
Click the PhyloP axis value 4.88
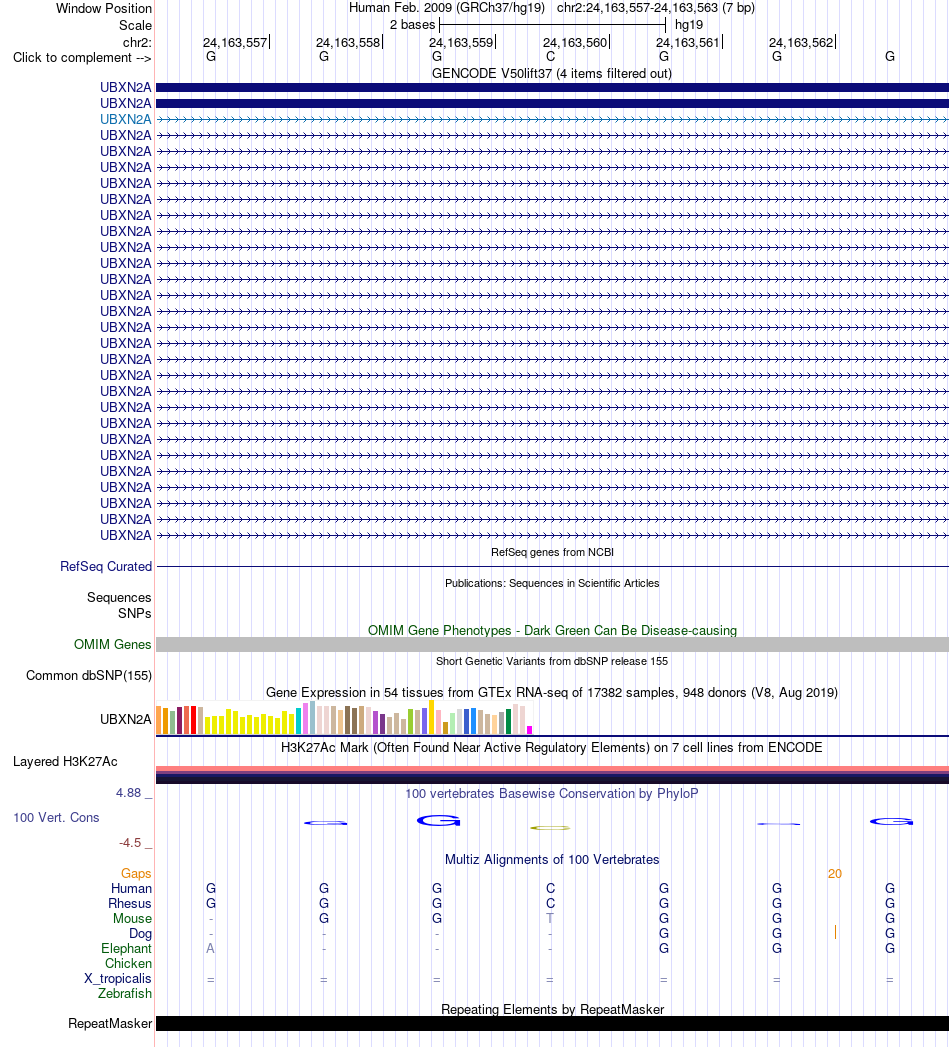pos(128,793)
